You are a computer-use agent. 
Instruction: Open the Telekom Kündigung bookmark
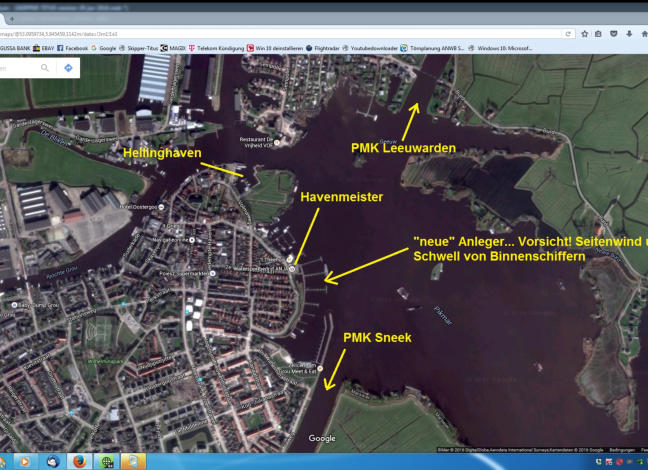pos(222,47)
